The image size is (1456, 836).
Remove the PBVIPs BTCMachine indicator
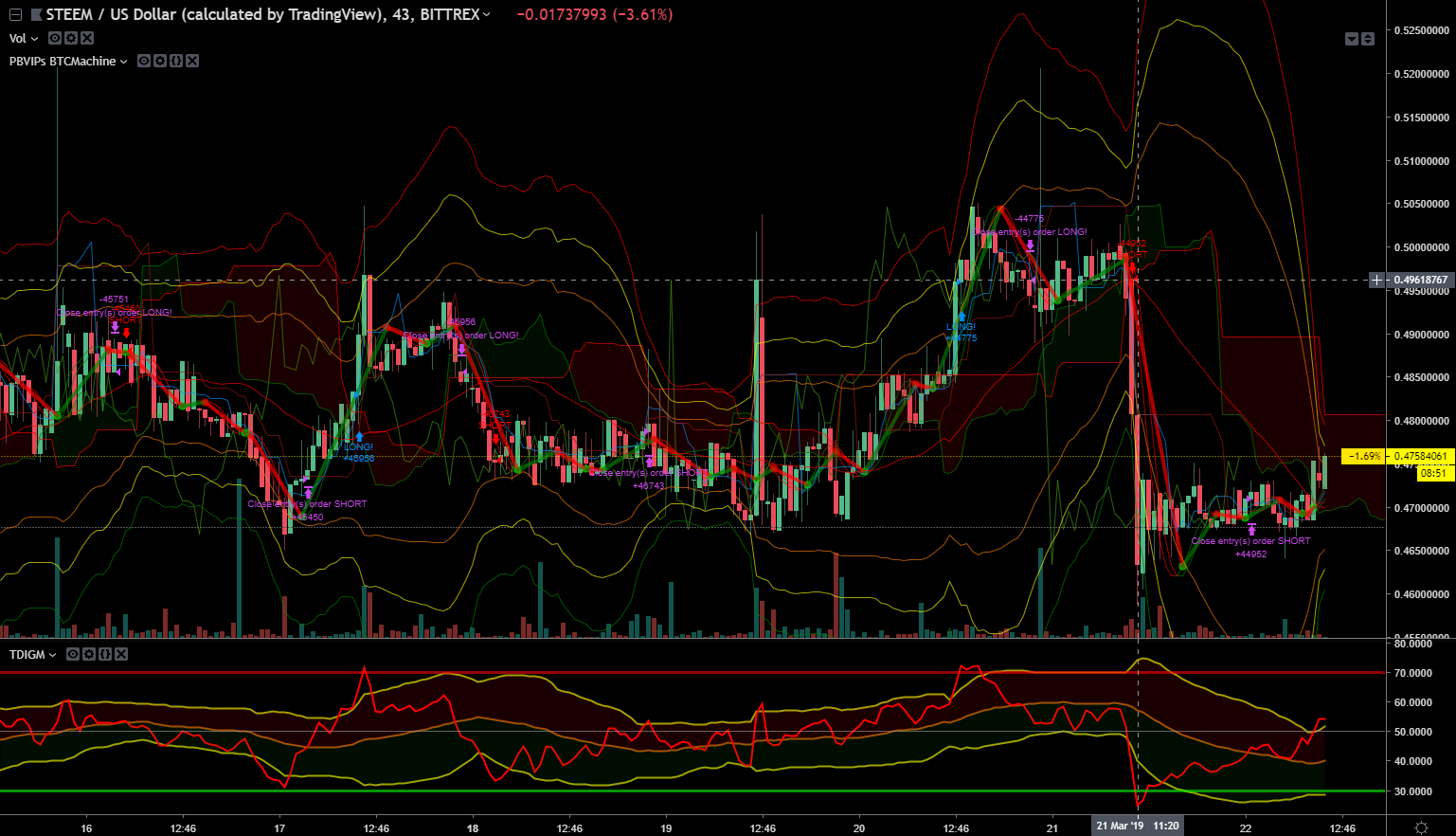point(192,61)
